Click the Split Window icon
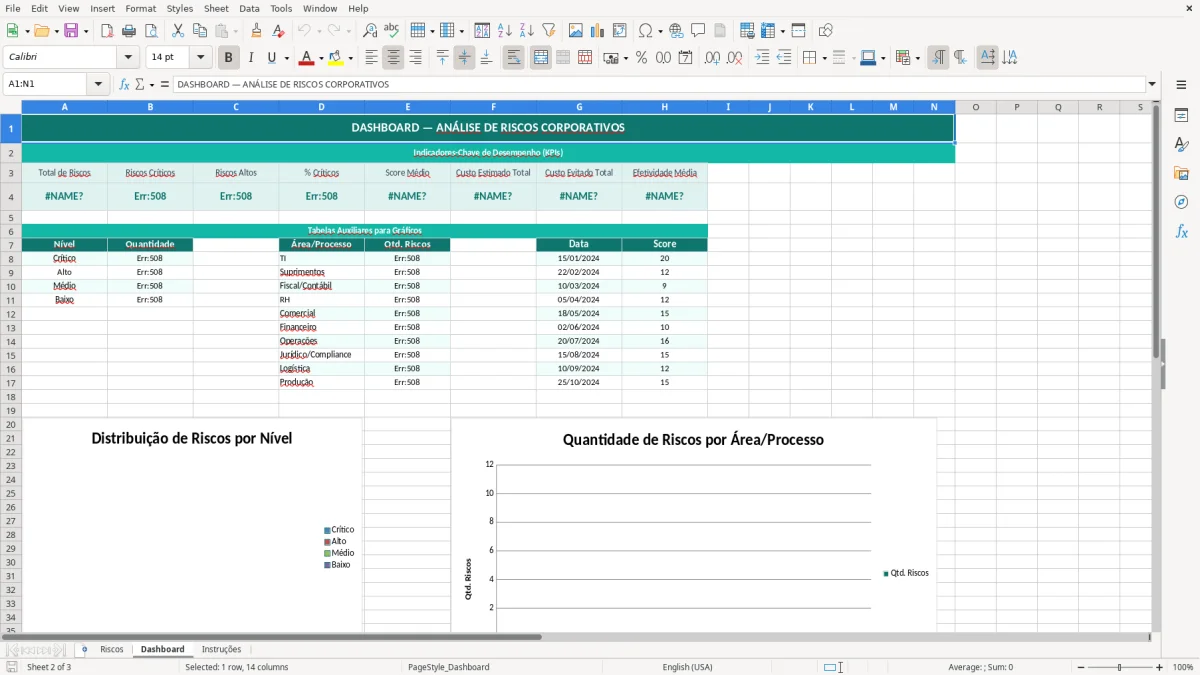1200x675 pixels. point(798,31)
